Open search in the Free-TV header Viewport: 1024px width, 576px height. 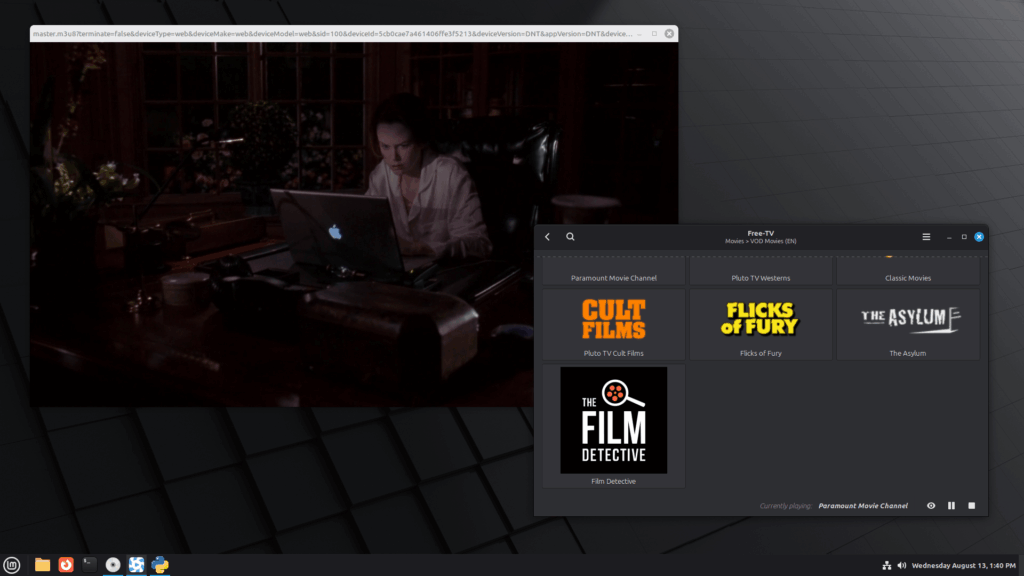(x=570, y=237)
